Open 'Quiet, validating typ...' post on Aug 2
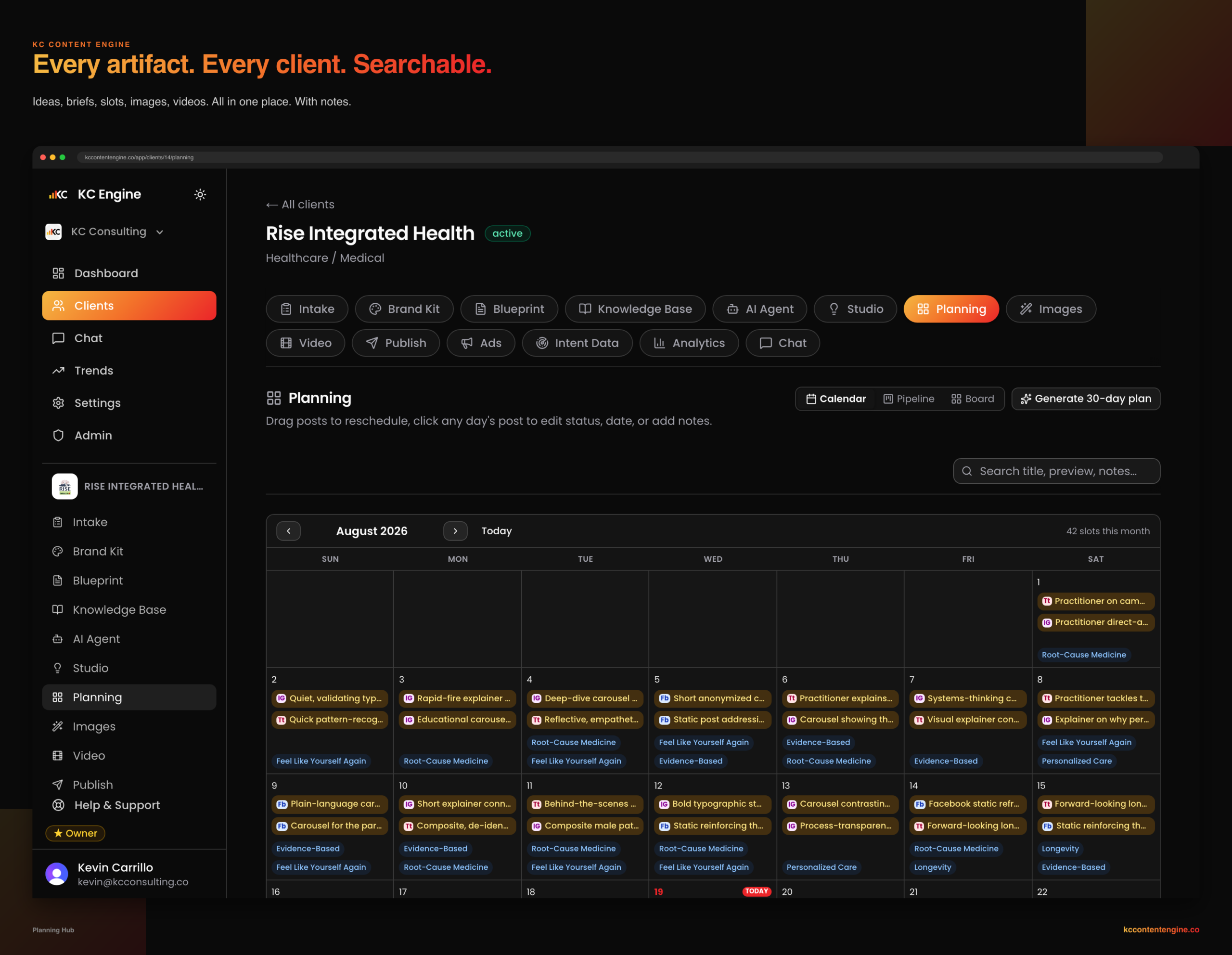This screenshot has height=955, width=1232. pyautogui.click(x=330, y=698)
